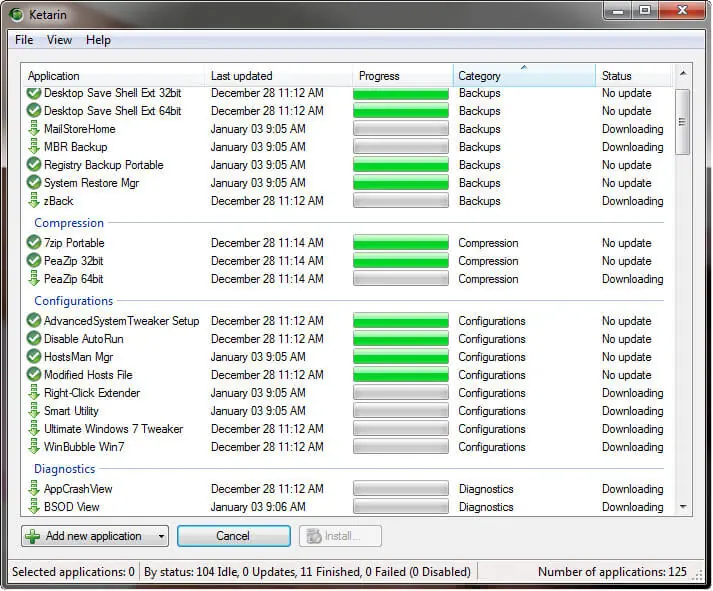Click the download icon next to PeaZip 64bit
Image resolution: width=713 pixels, height=591 pixels.
(34, 279)
